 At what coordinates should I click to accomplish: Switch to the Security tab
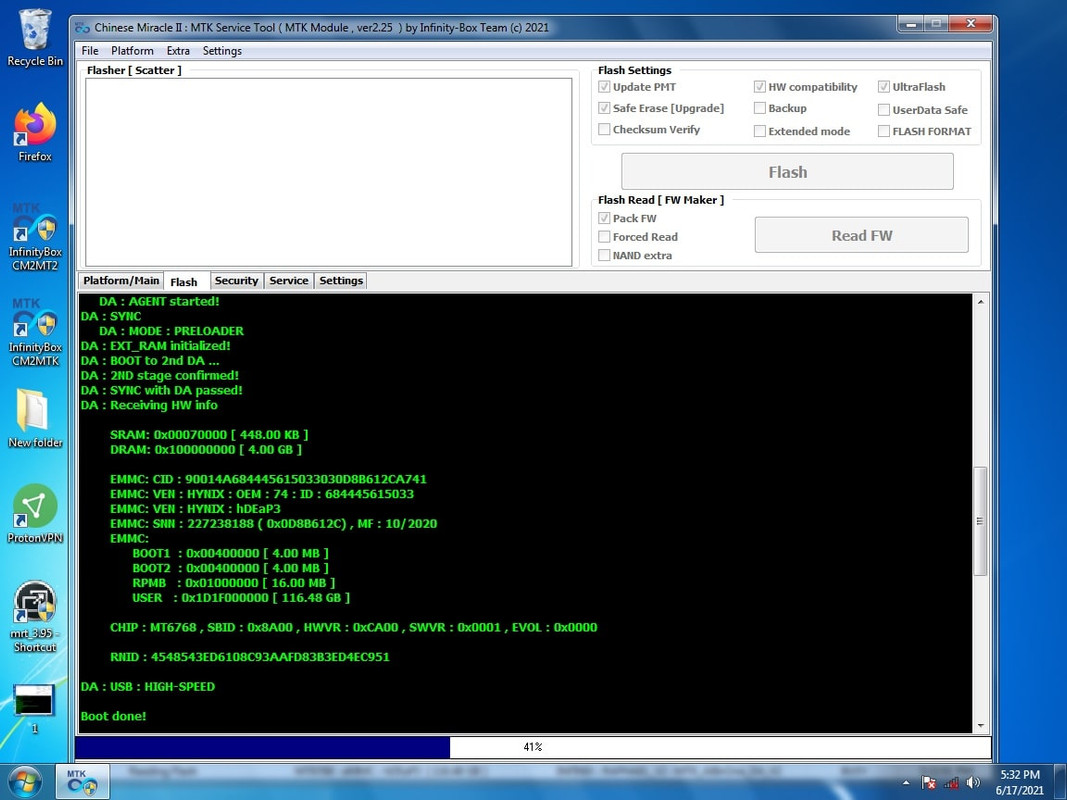[236, 280]
